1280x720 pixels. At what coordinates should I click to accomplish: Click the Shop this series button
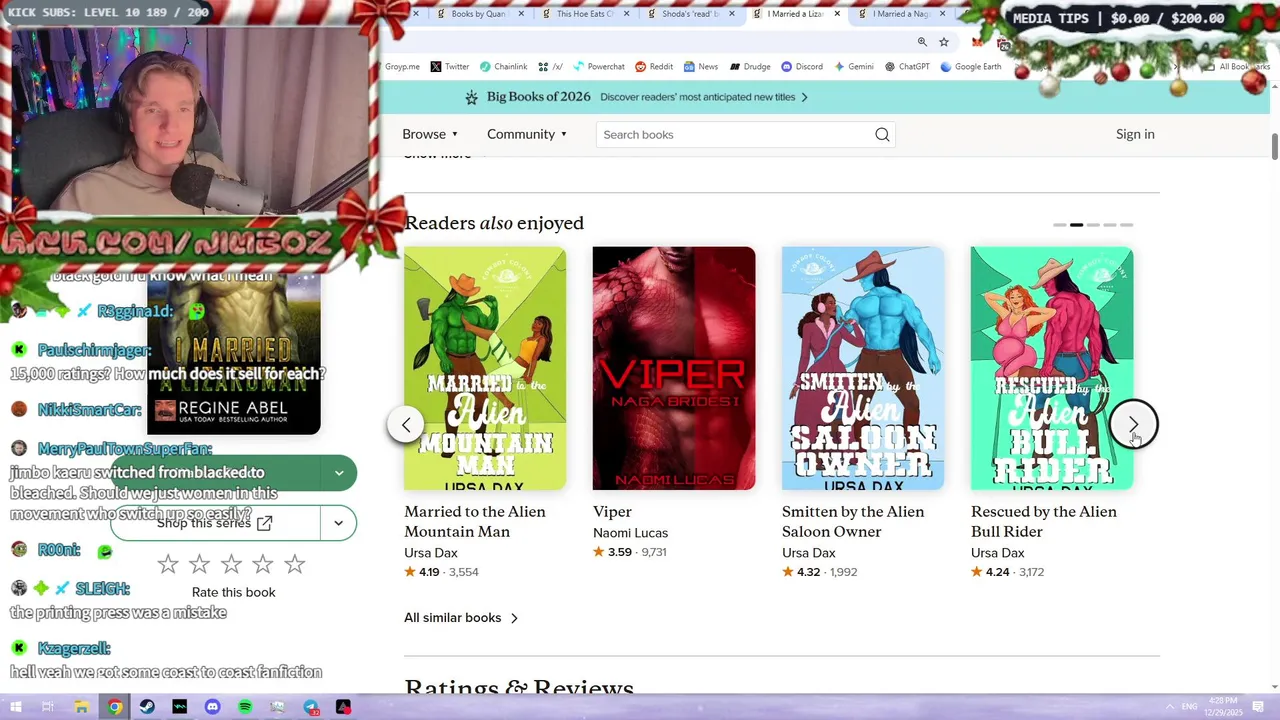215,523
